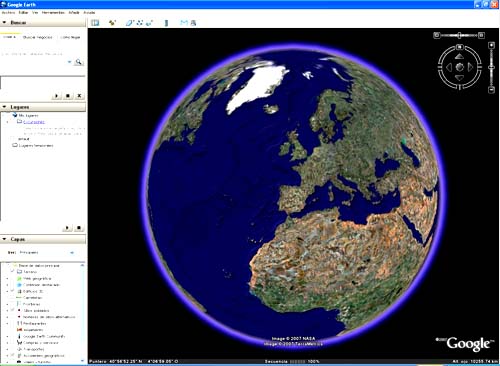Viewport: 500px width, 366px height.
Task: Click the down arrow on navigation compass
Action: tap(459, 78)
